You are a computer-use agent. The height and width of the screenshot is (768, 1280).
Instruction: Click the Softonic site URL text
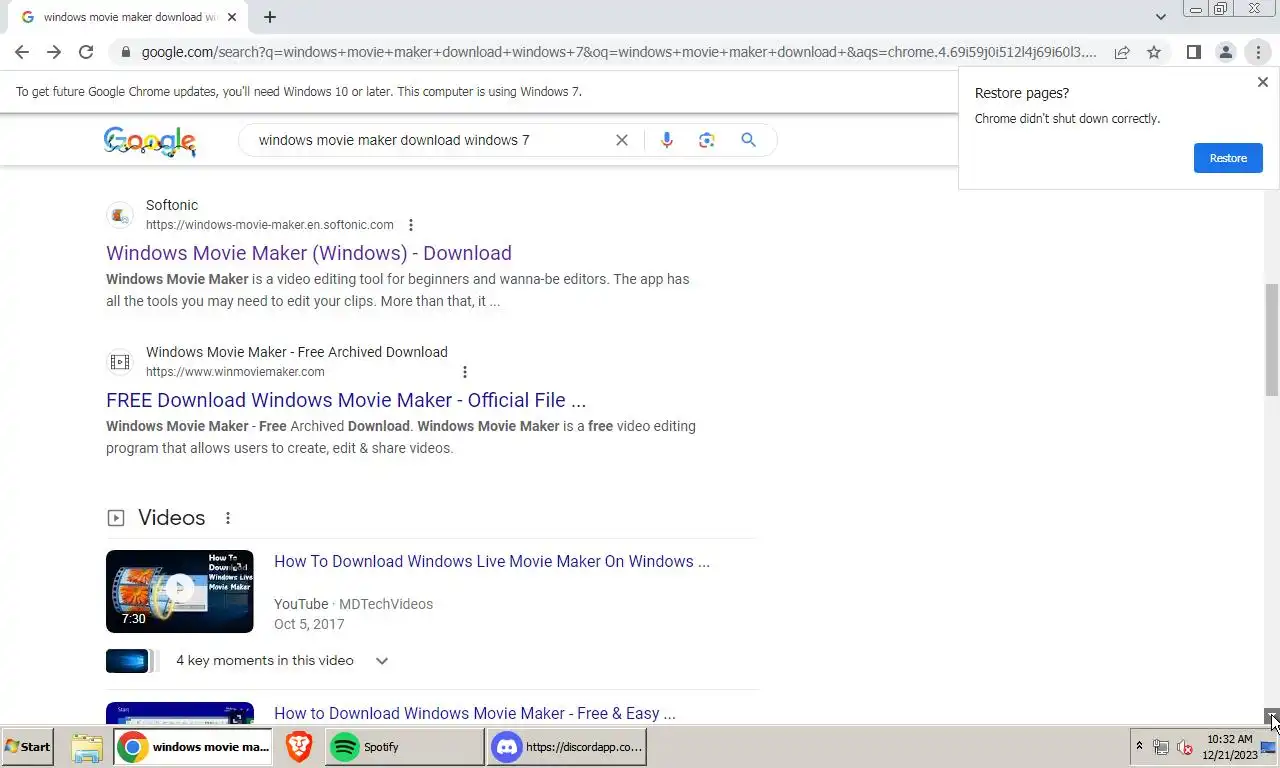(270, 225)
